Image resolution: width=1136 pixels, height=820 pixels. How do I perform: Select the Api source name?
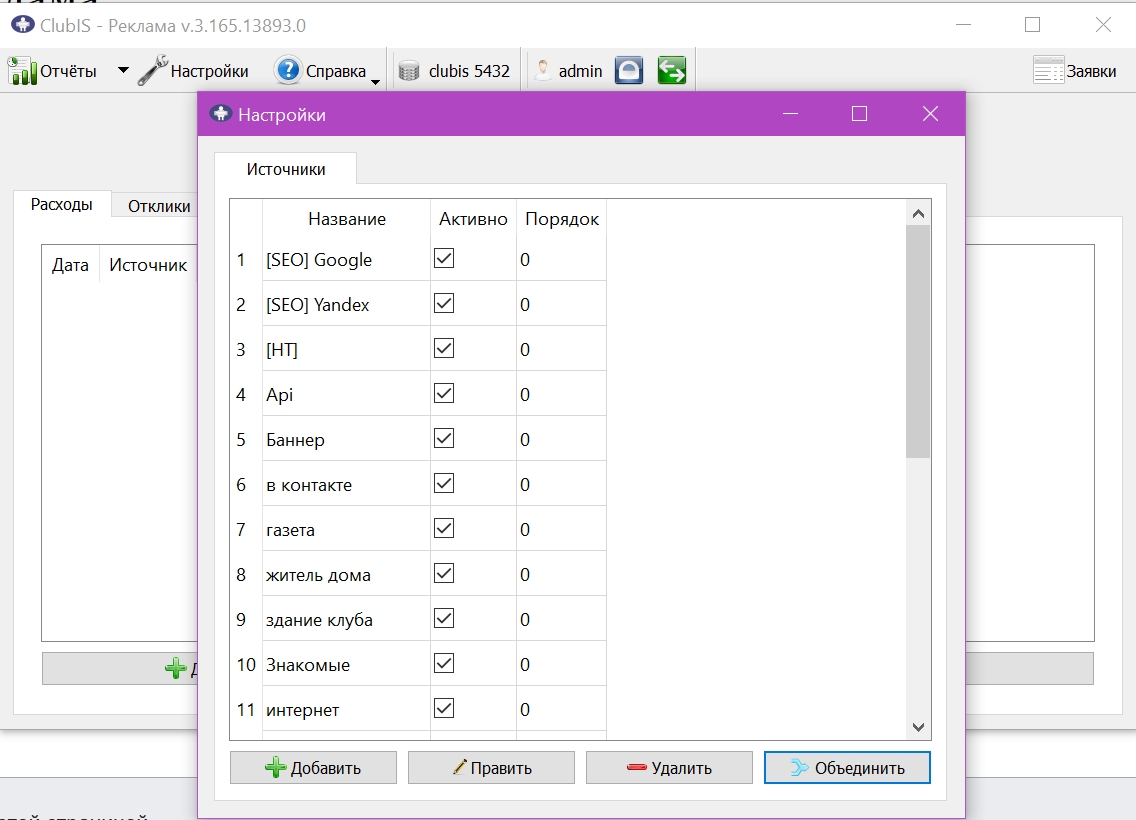280,394
